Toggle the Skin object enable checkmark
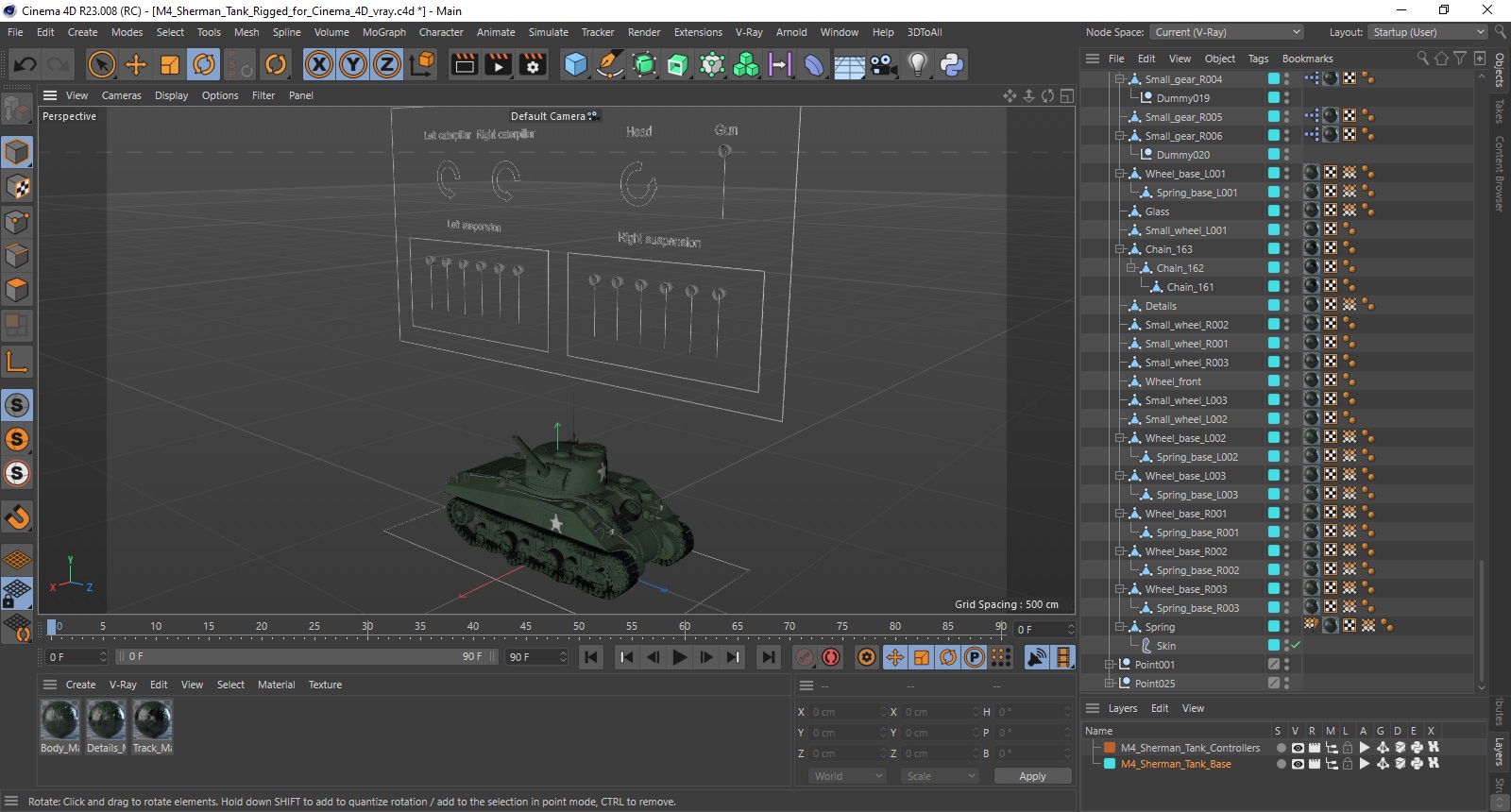The width and height of the screenshot is (1511, 812). tap(1296, 646)
